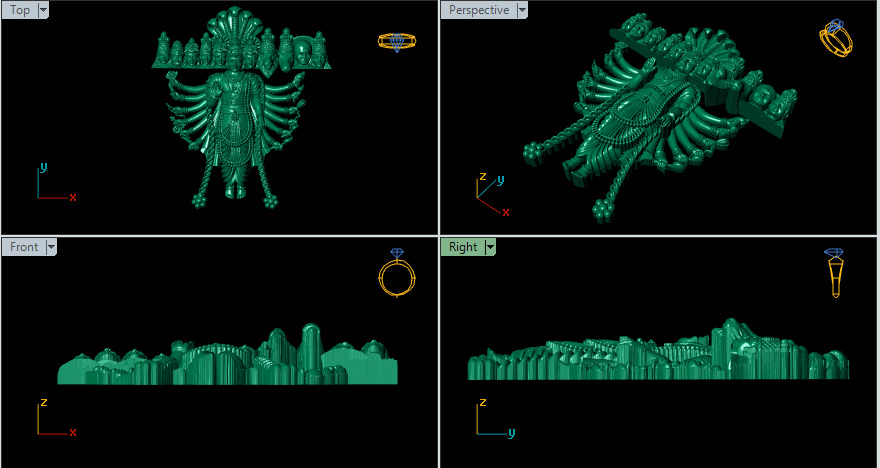Screen dimensions: 880x468
Task: Open the Right viewport dropdown arrow
Action: coord(491,247)
